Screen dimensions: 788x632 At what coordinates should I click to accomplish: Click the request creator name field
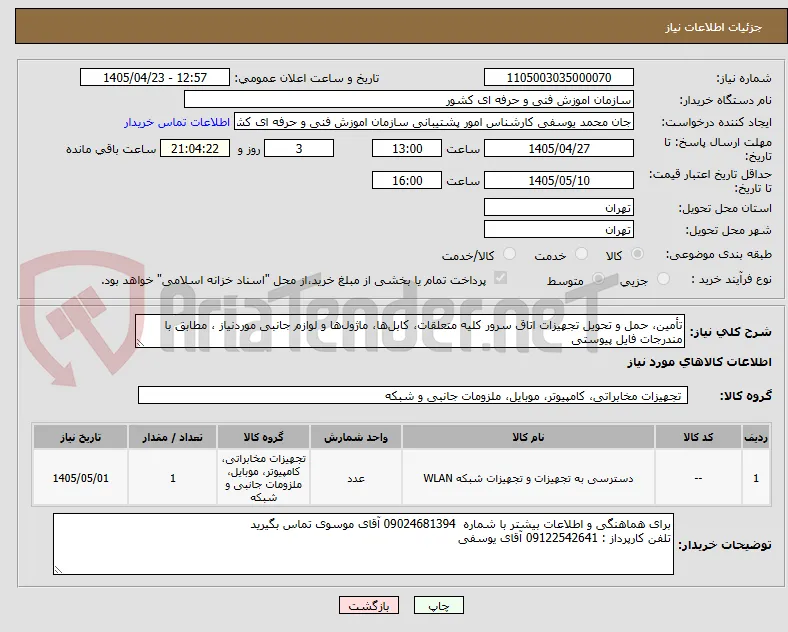pos(434,122)
